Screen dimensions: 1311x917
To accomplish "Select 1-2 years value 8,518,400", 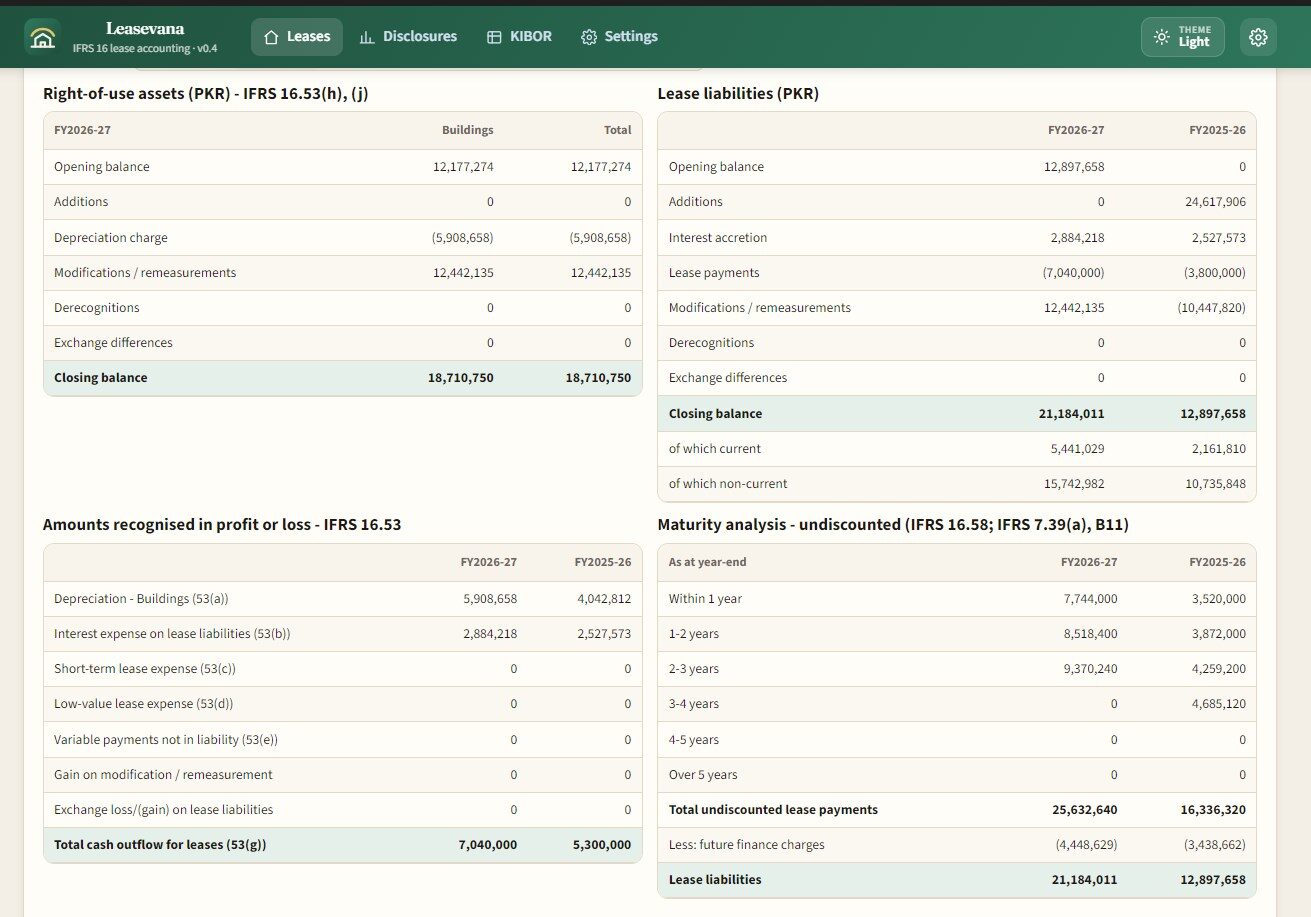I will pos(1090,634).
